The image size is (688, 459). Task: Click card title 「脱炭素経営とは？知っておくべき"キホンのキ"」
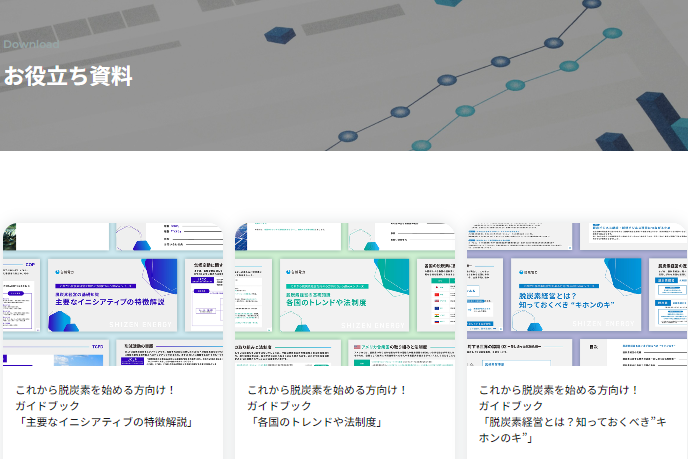click(573, 414)
